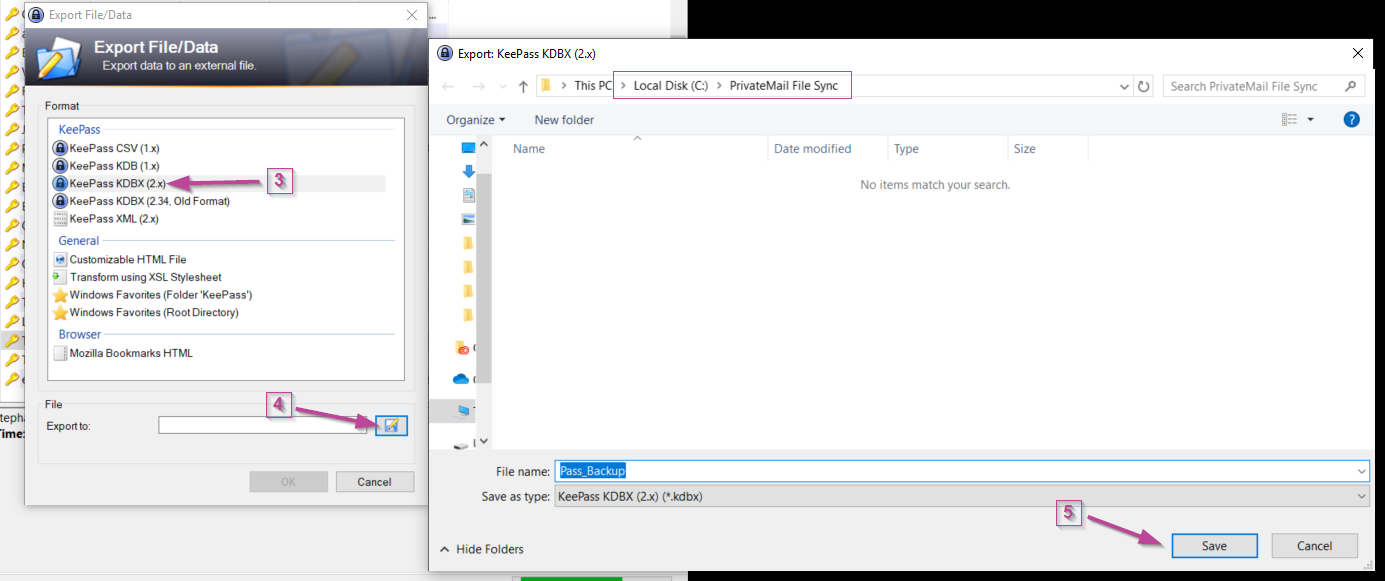
Task: Open the help icon in save dialog
Action: (x=1351, y=120)
